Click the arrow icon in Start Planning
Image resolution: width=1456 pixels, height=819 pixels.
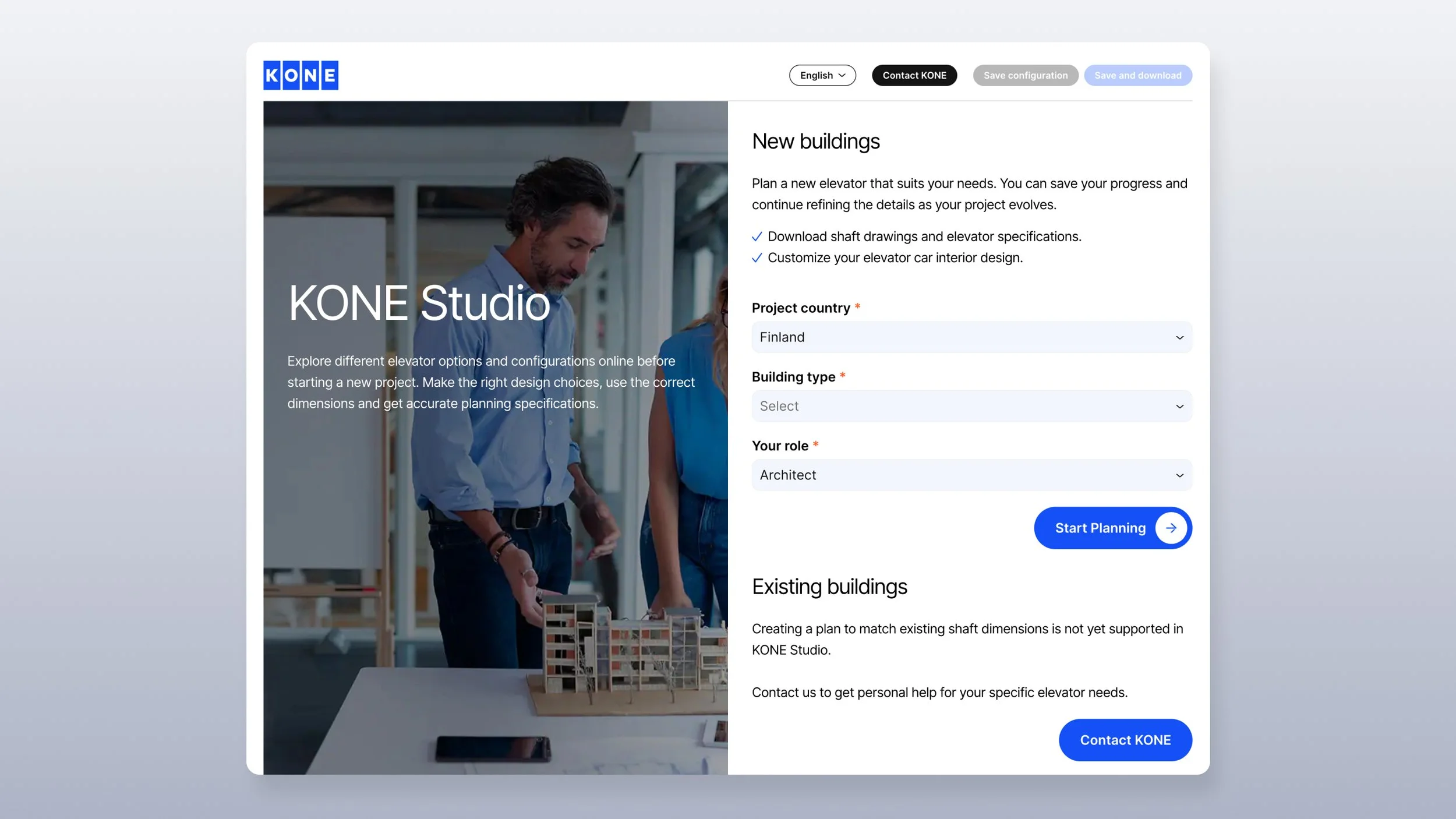1171,528
